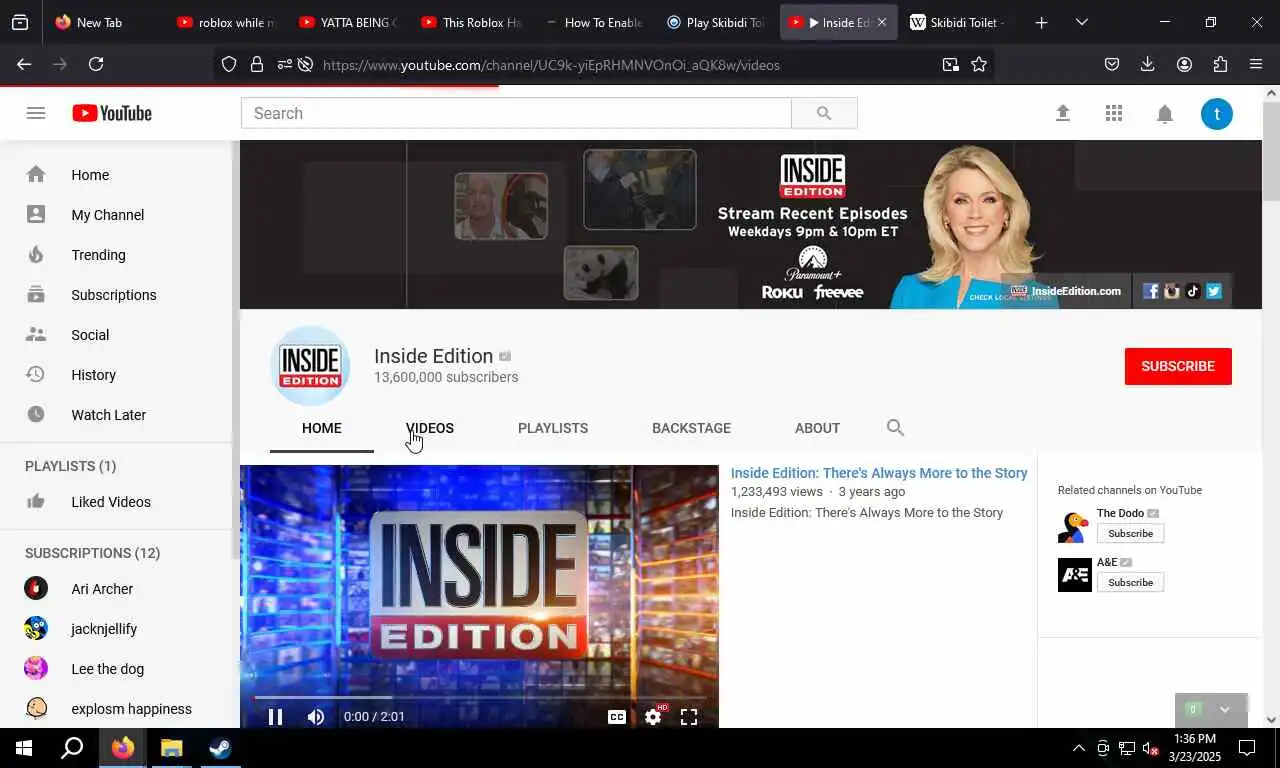The height and width of the screenshot is (768, 1280).
Task: Open Twitter link on channel banner
Action: pyautogui.click(x=1214, y=291)
